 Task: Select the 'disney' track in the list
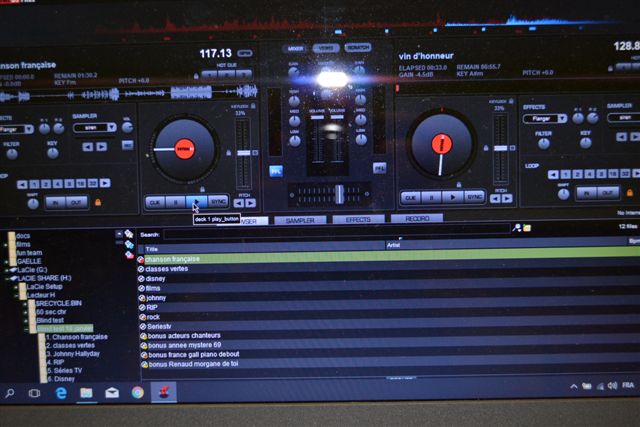coord(155,279)
